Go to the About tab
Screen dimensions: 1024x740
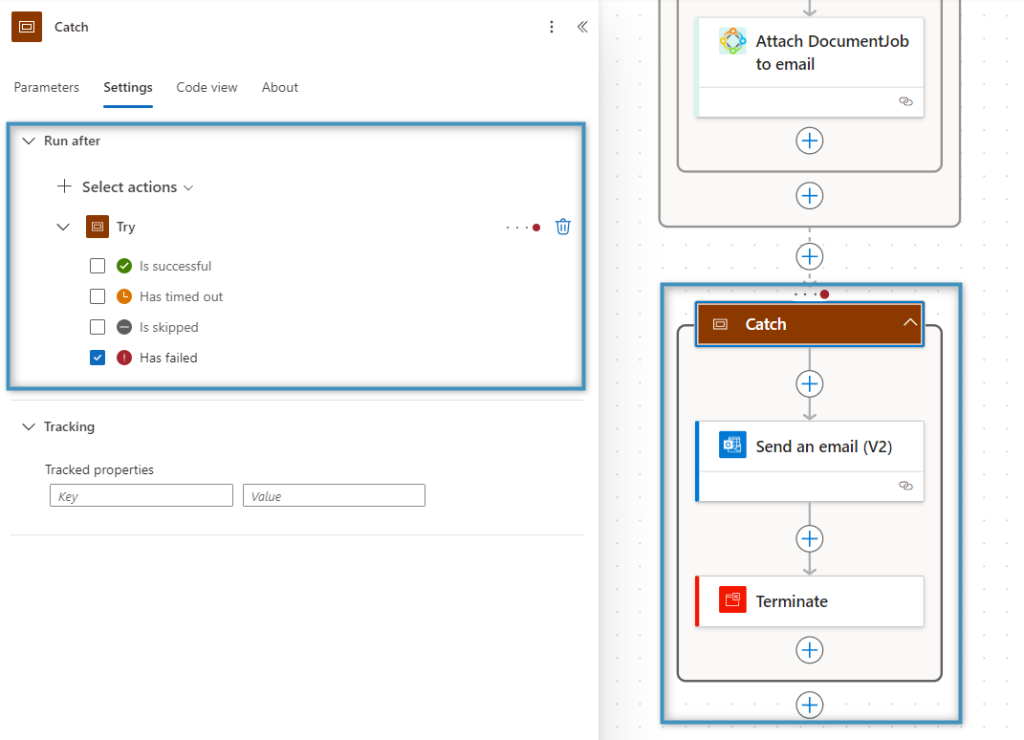coord(280,88)
